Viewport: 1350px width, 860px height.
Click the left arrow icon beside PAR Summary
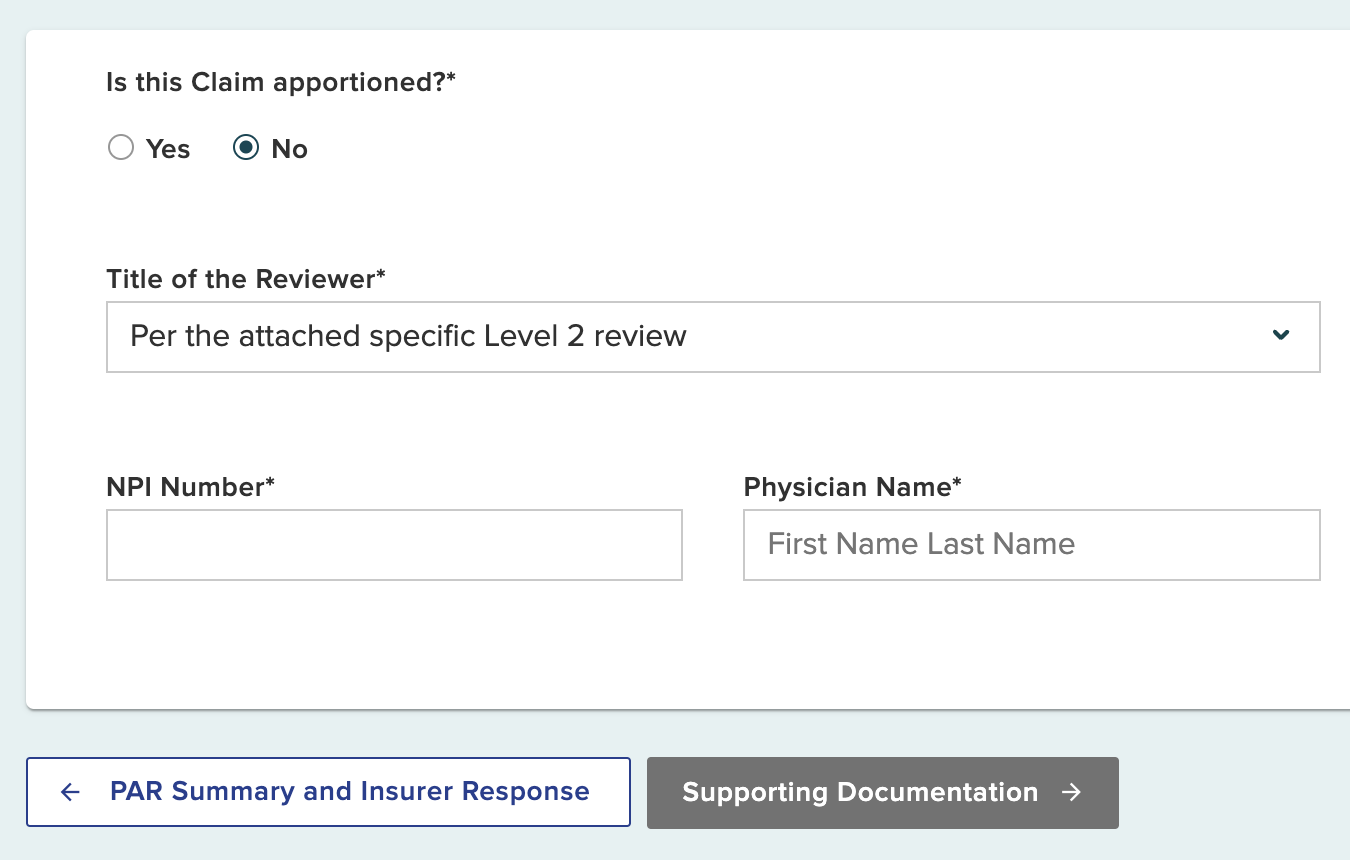click(69, 792)
